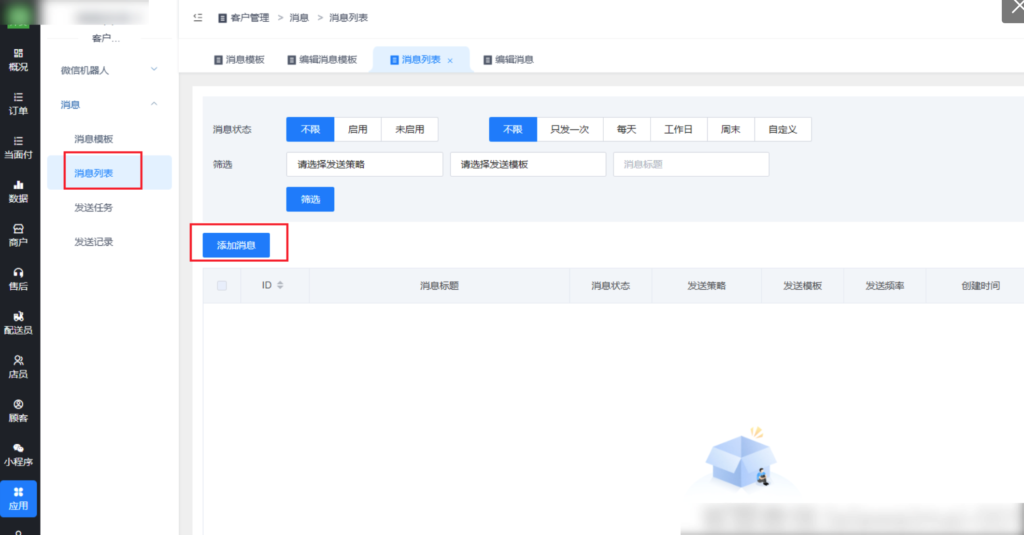Select the 不限 frequency option
Screen dimensions: 1024x535
[x=513, y=129]
